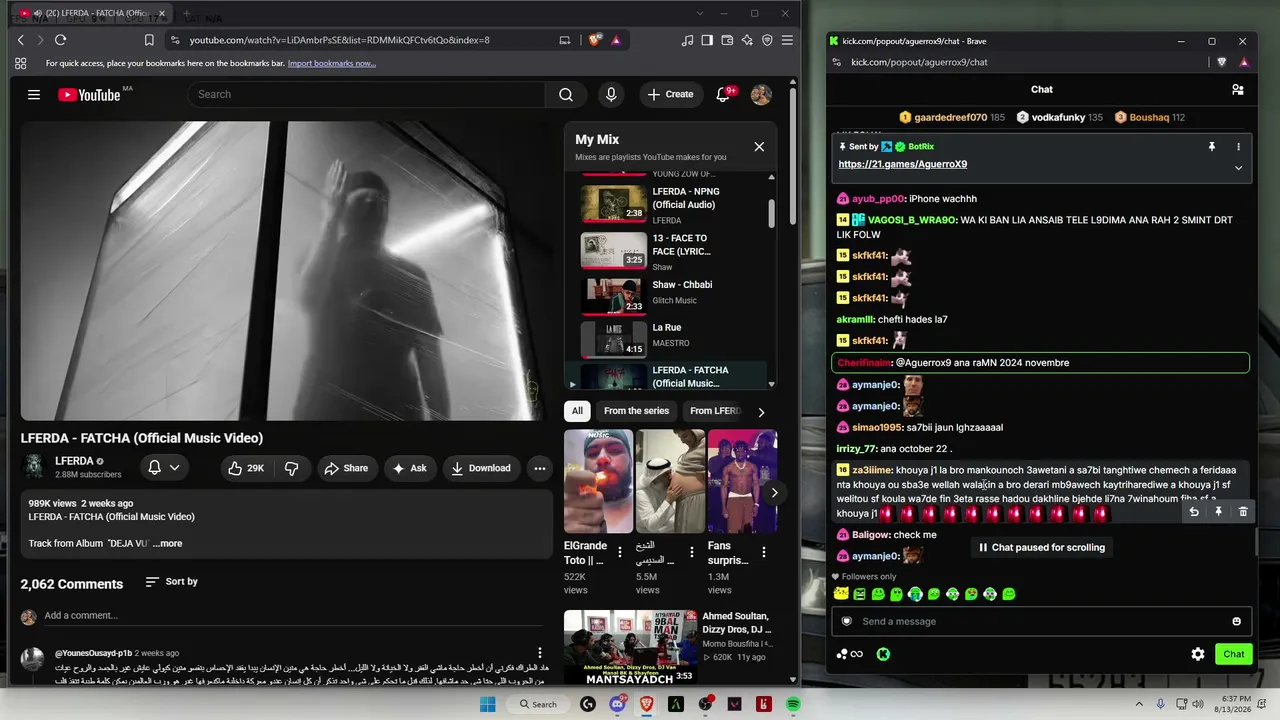The width and height of the screenshot is (1280, 720).
Task: Show hidden system tray icons
Action: [x=1140, y=704]
